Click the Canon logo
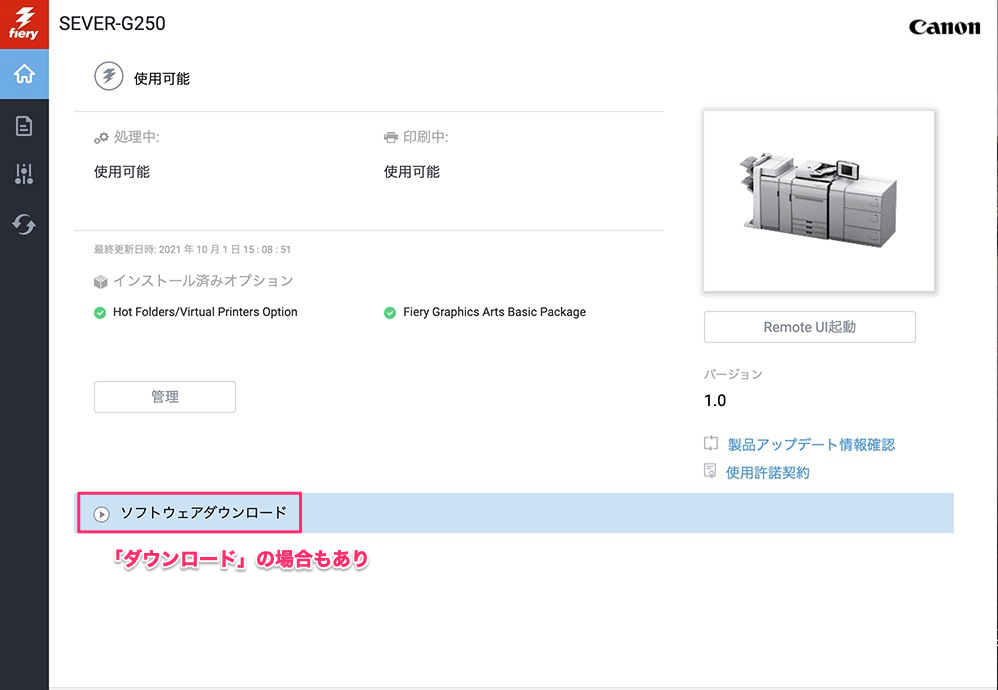The image size is (998, 690). point(945,27)
